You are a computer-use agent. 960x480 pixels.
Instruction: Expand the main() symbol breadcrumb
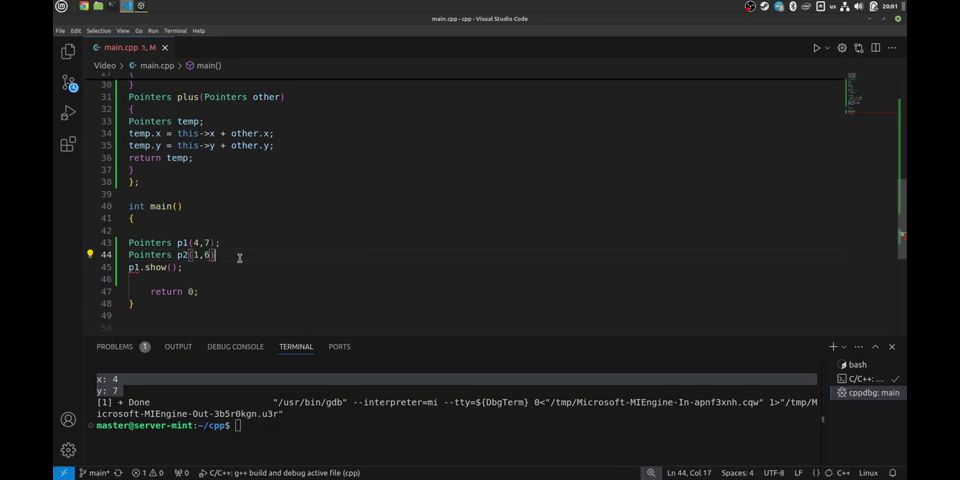click(204, 66)
